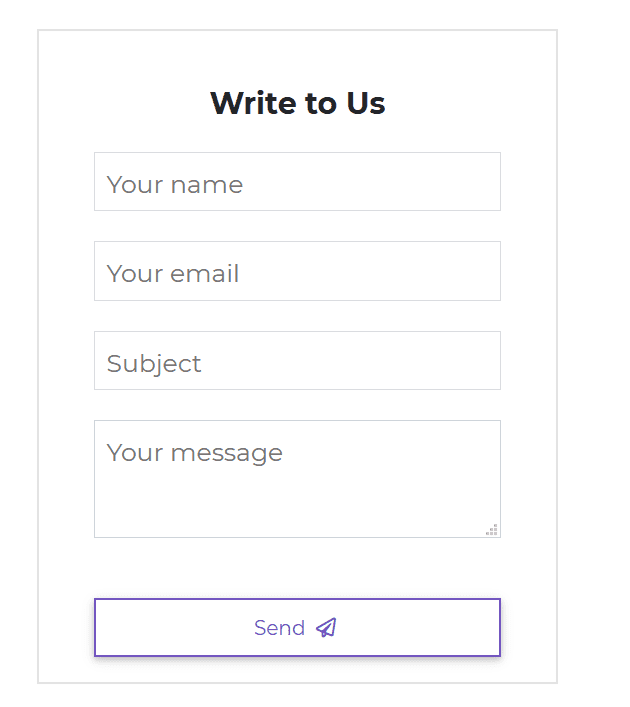Screen dimensions: 630x707
Task: Click the "Send" text label
Action: pos(279,628)
